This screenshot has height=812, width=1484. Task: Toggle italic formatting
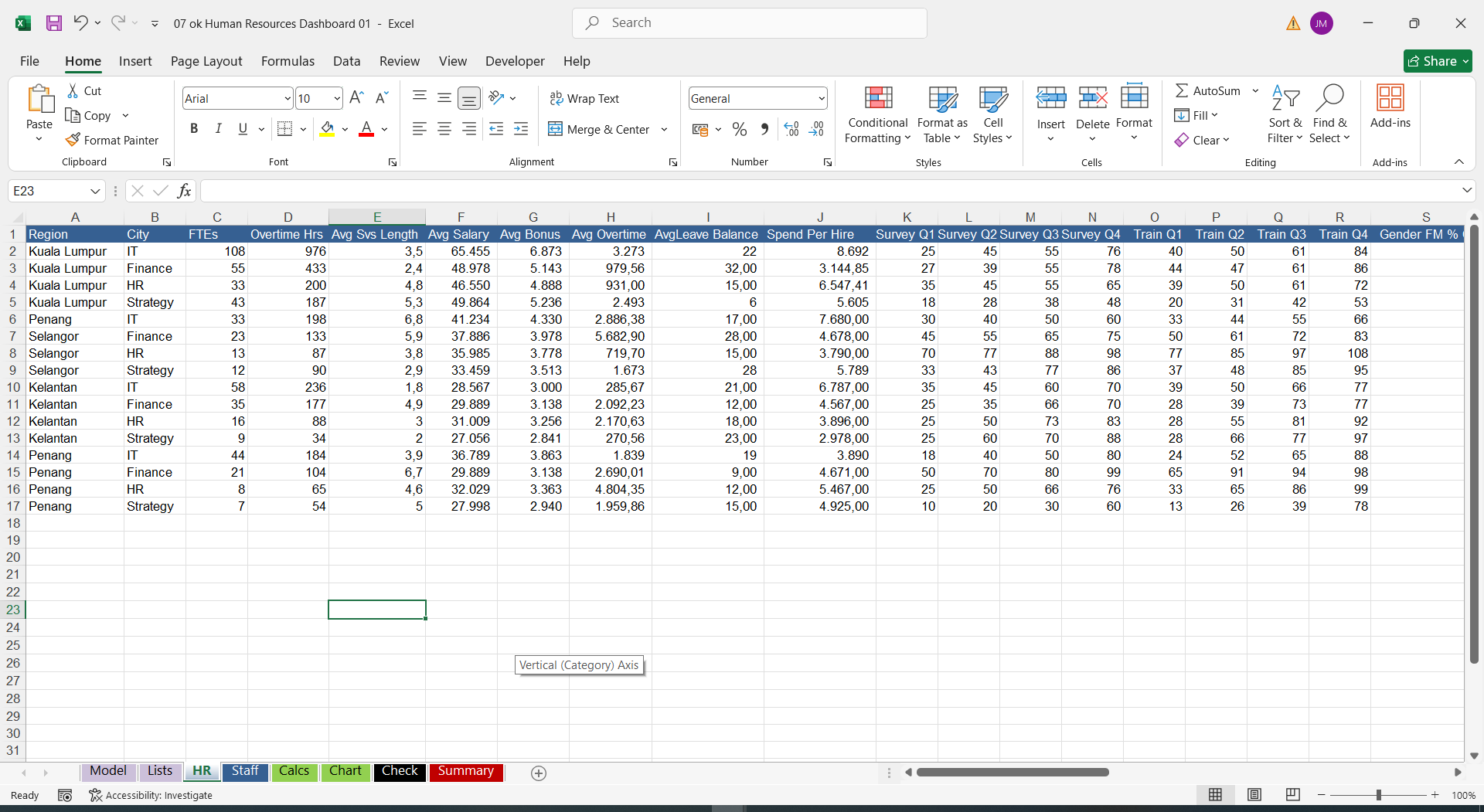tap(219, 129)
